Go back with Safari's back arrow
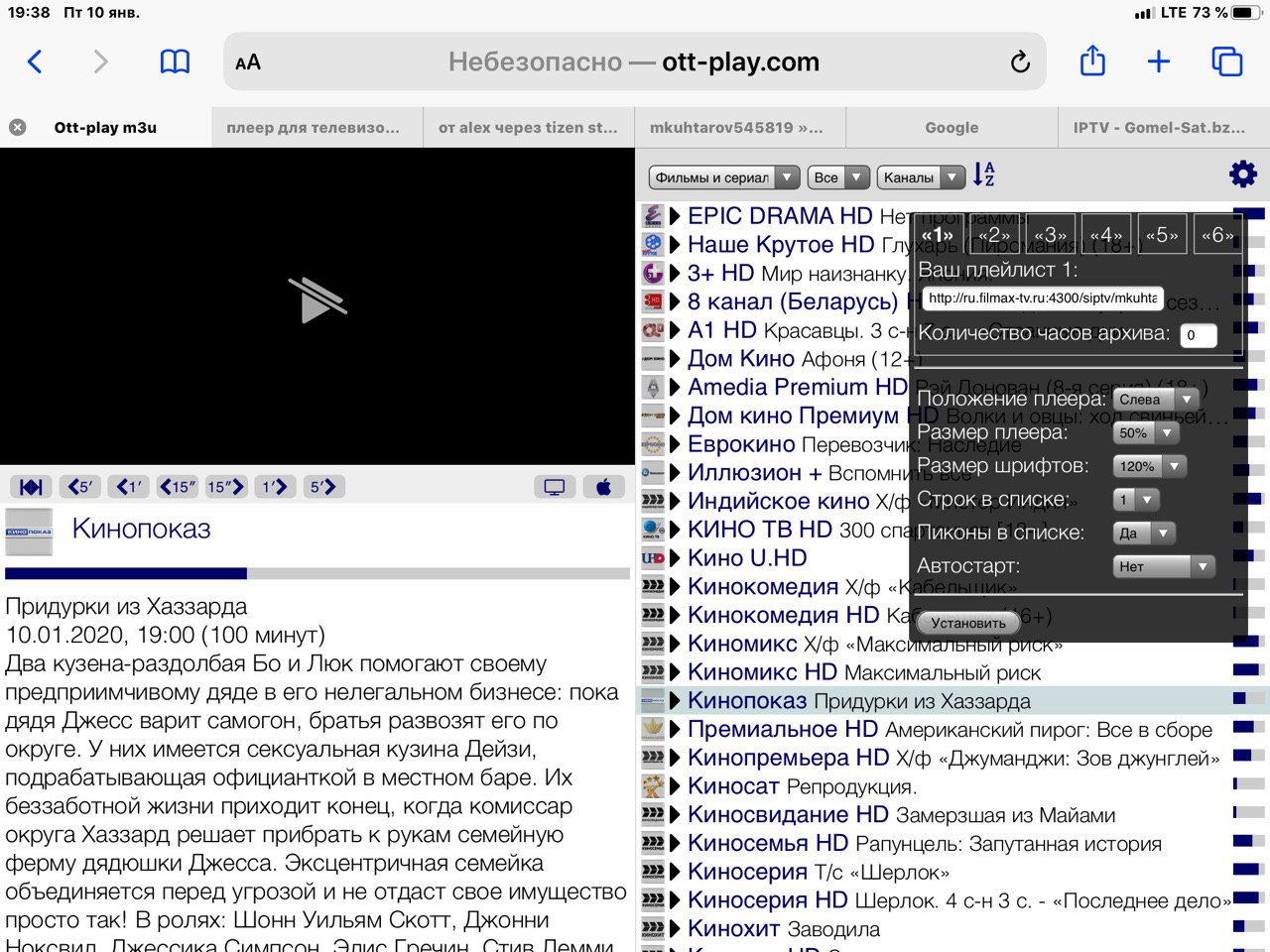The height and width of the screenshot is (952, 1270). 35,62
